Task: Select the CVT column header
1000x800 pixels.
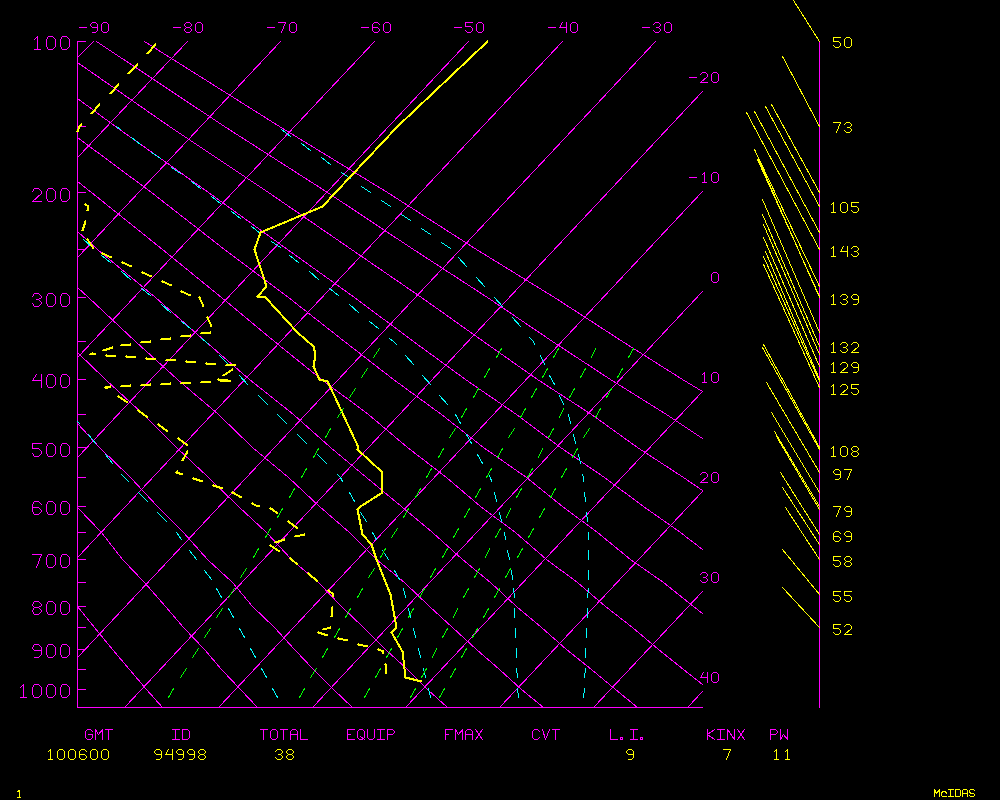Action: [546, 735]
